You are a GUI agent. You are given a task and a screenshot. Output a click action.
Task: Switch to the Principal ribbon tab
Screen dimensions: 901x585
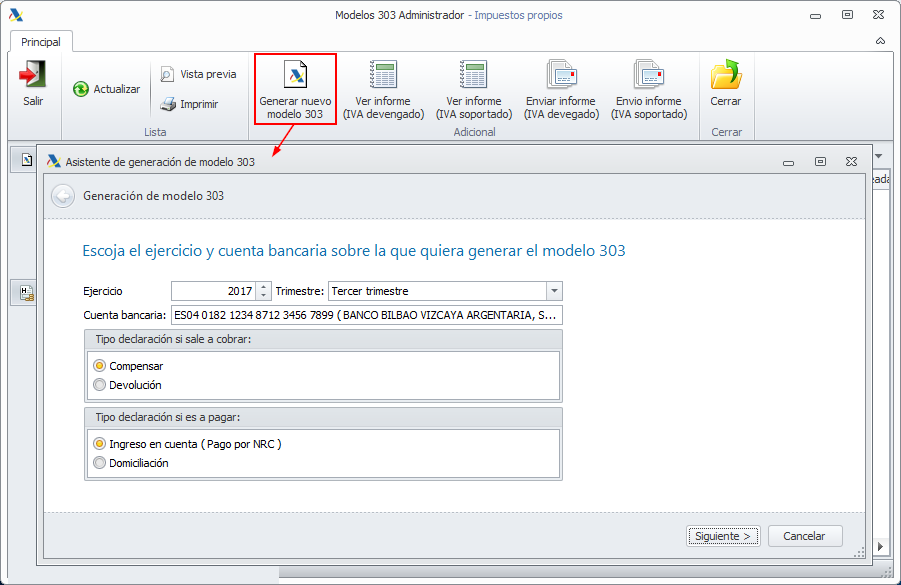coord(41,42)
